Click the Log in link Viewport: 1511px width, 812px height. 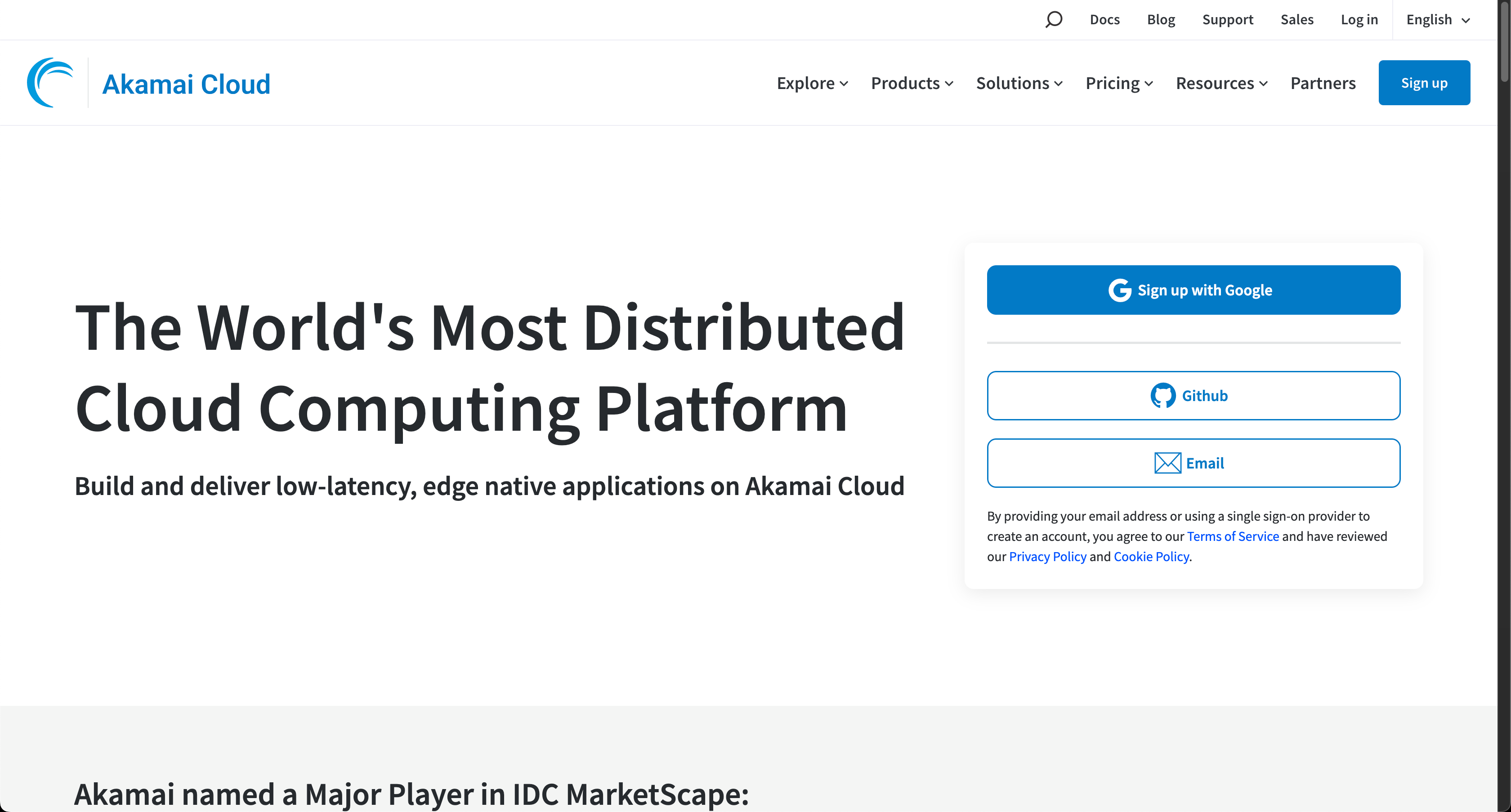tap(1359, 20)
